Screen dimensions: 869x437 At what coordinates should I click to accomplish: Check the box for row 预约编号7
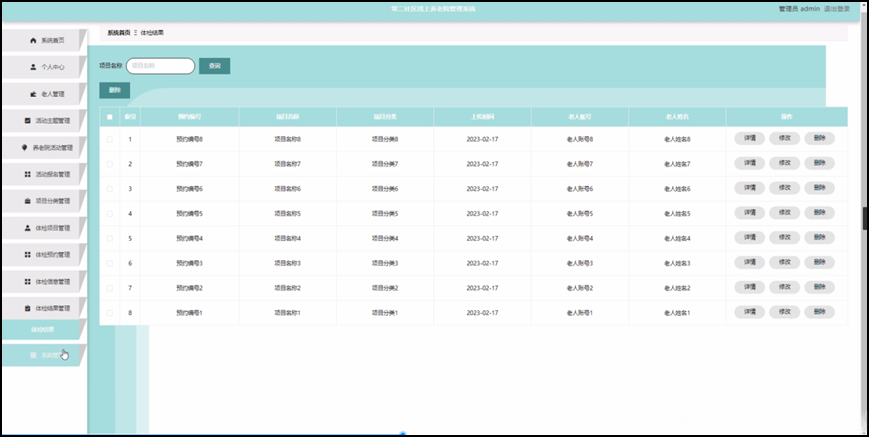110,164
